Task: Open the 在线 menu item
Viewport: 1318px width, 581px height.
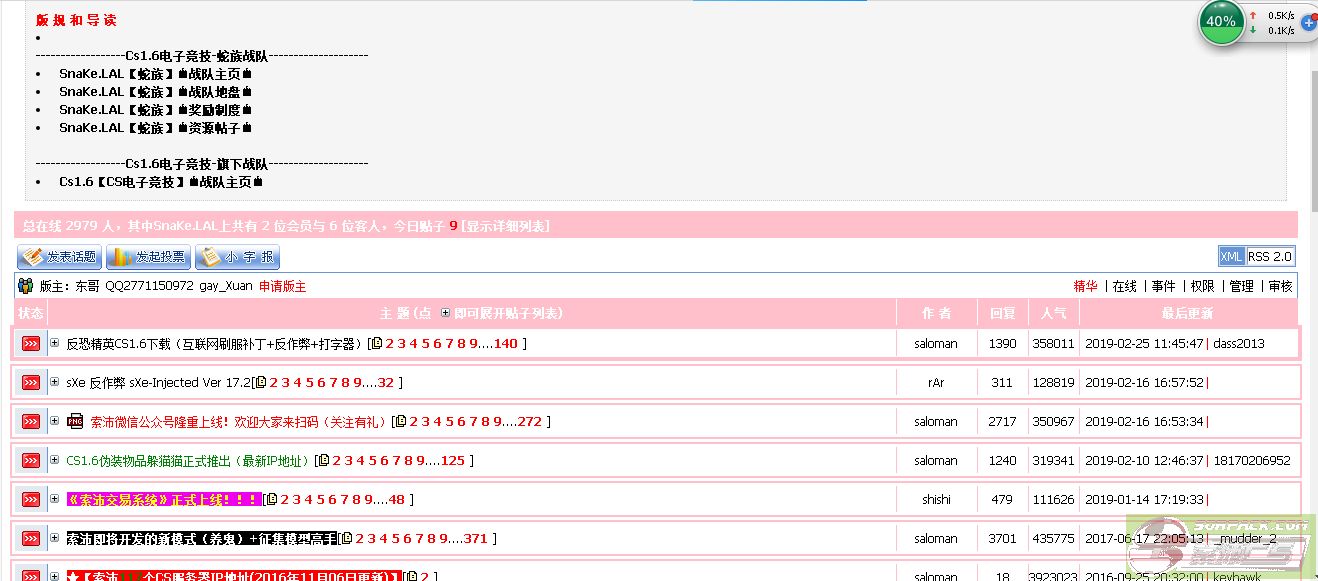Action: click(1125, 286)
